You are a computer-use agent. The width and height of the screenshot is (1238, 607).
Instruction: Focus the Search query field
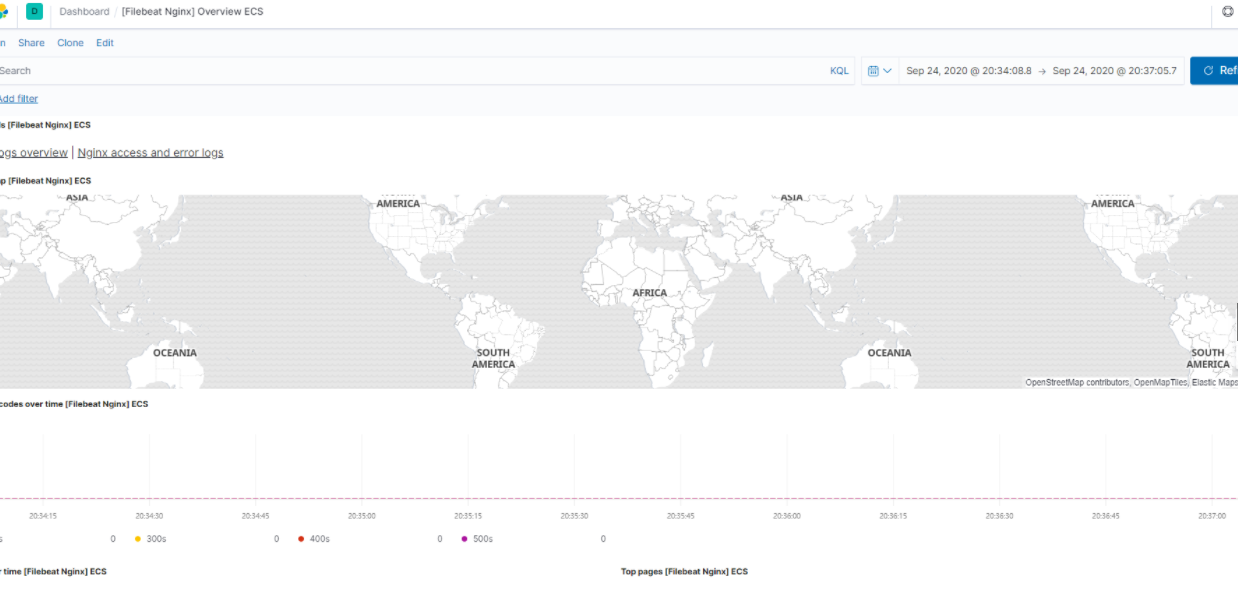410,71
